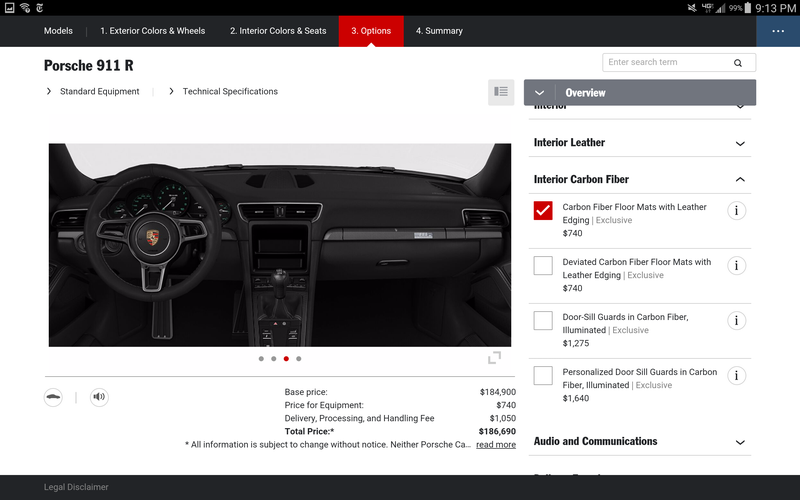800x500 pixels.
Task: Switch to exterior car view icon
Action: point(53,397)
